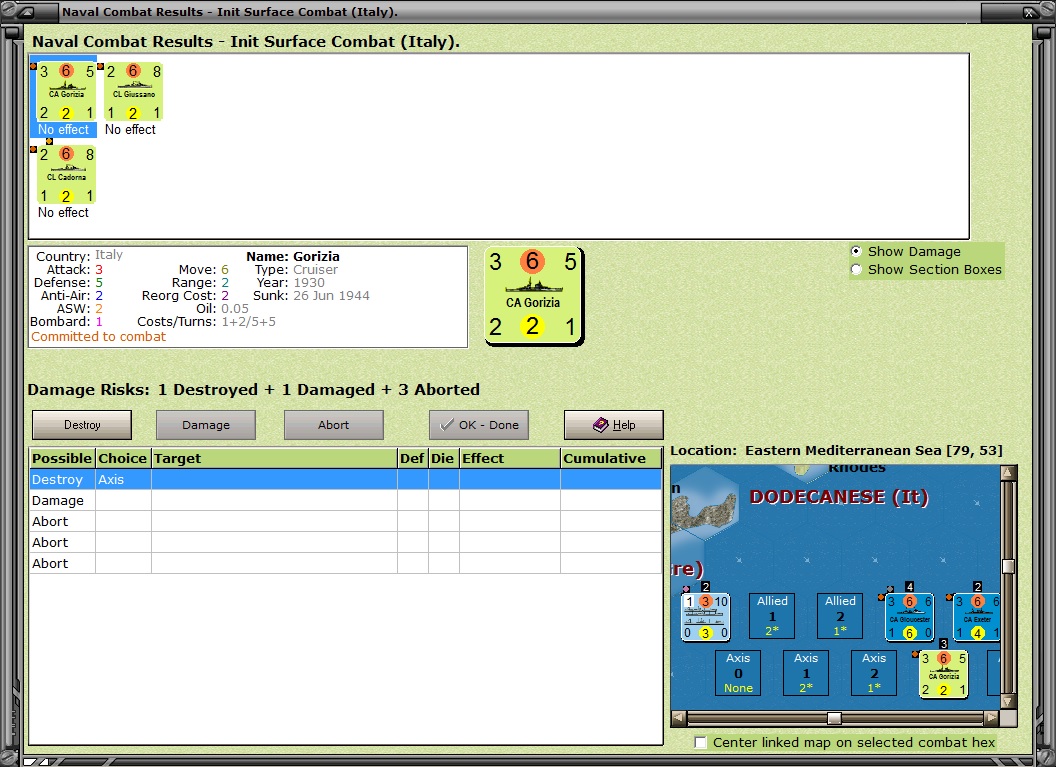This screenshot has height=767, width=1056.
Task: Select the first Abort row in the table
Action: pyautogui.click(x=345, y=521)
